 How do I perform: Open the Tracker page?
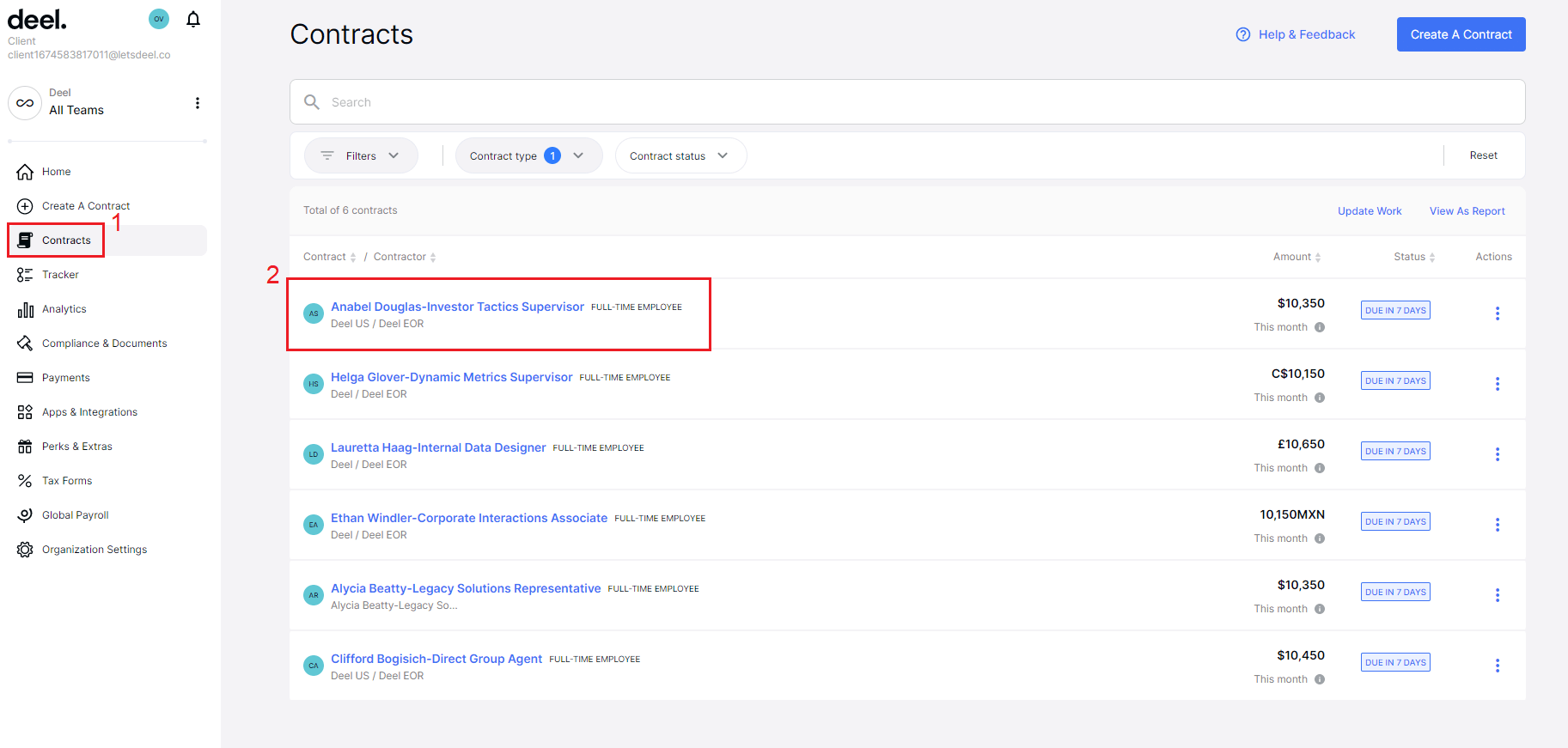point(60,275)
